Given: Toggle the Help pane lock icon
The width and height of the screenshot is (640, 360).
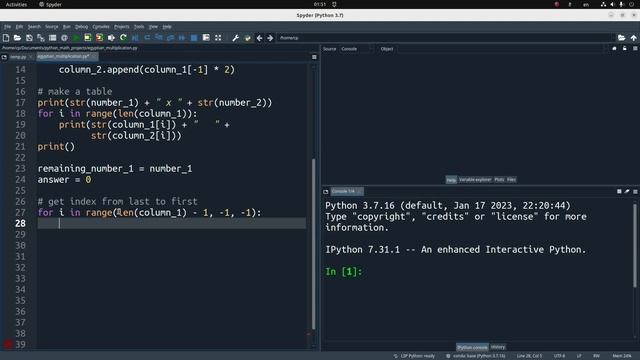Looking at the screenshot, I should [624, 49].
